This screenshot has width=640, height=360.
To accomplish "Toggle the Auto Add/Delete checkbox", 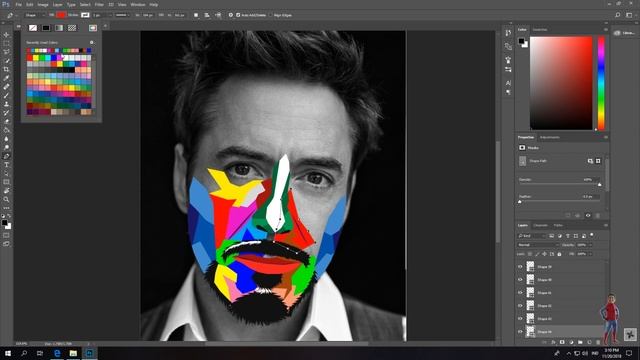I will coord(238,15).
